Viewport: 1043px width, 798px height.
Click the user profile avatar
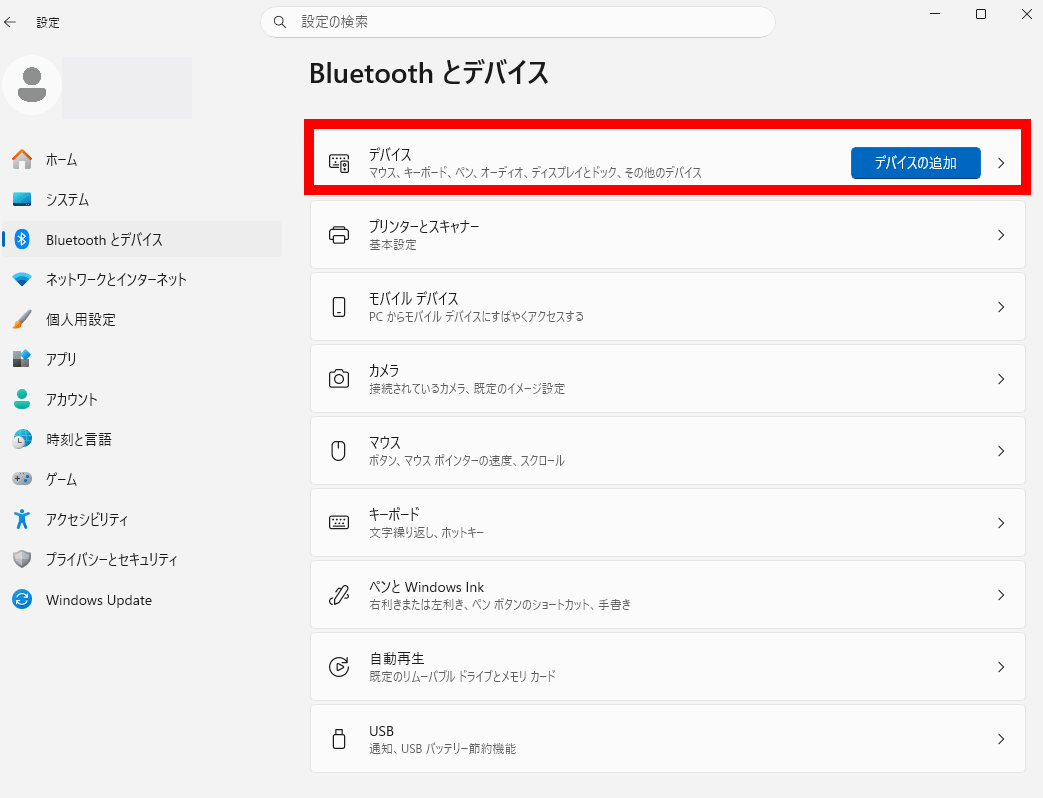click(32, 85)
